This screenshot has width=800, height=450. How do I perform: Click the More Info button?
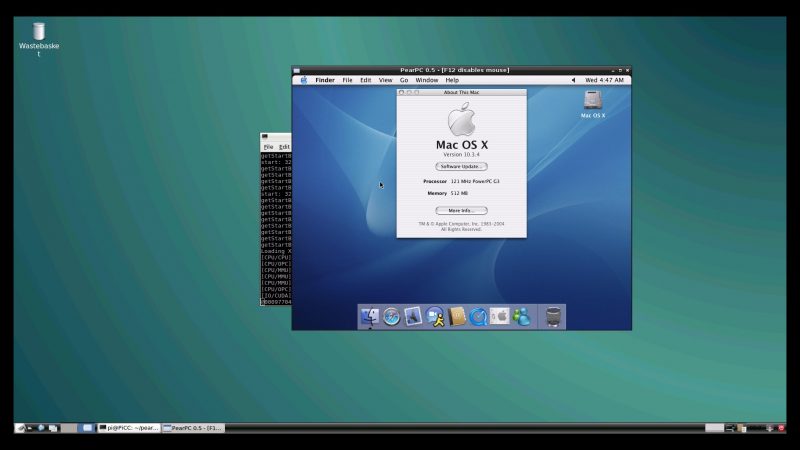tap(461, 210)
